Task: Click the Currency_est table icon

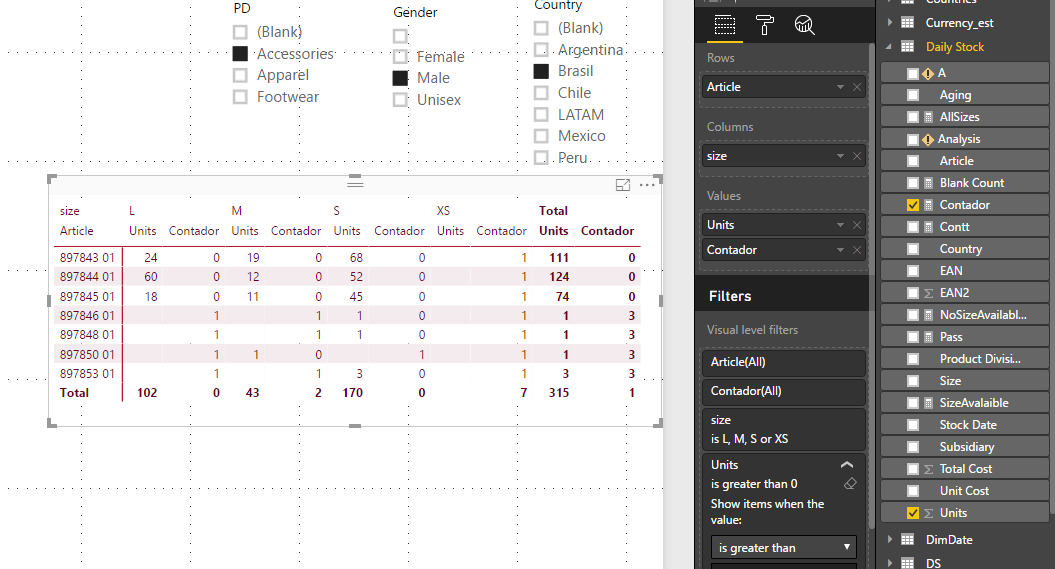Action: (908, 22)
